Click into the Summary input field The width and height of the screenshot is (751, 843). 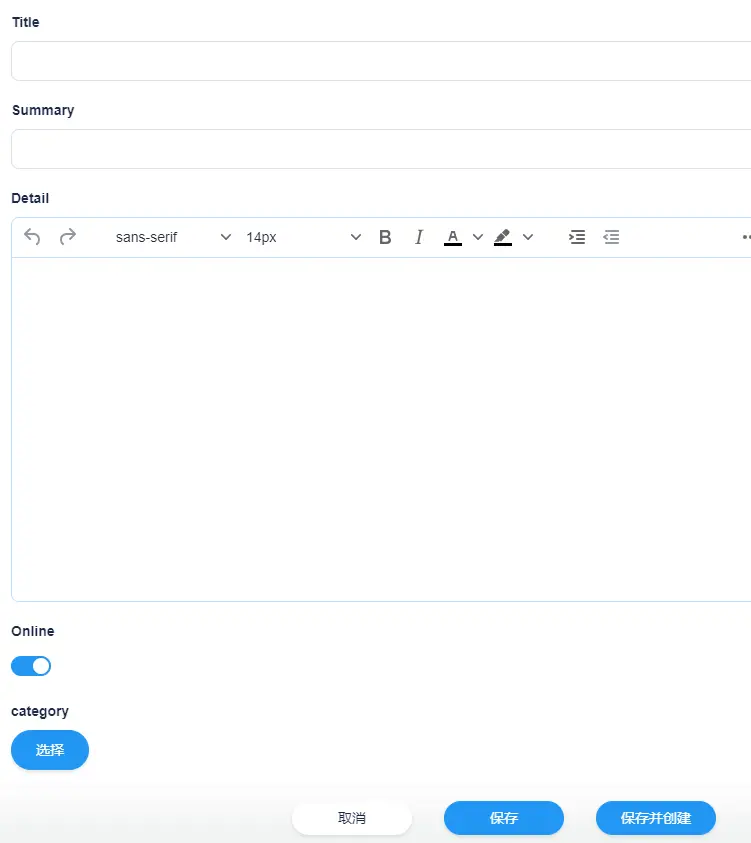(x=380, y=149)
